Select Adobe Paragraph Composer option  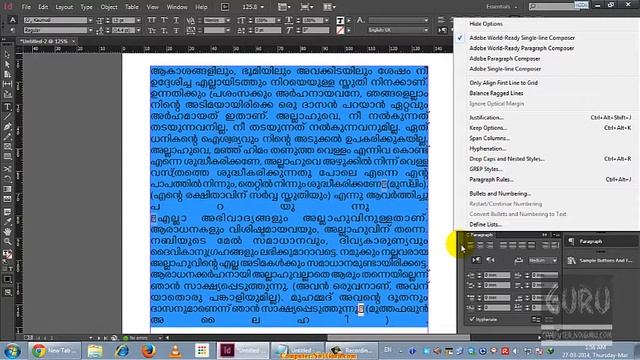504,59
